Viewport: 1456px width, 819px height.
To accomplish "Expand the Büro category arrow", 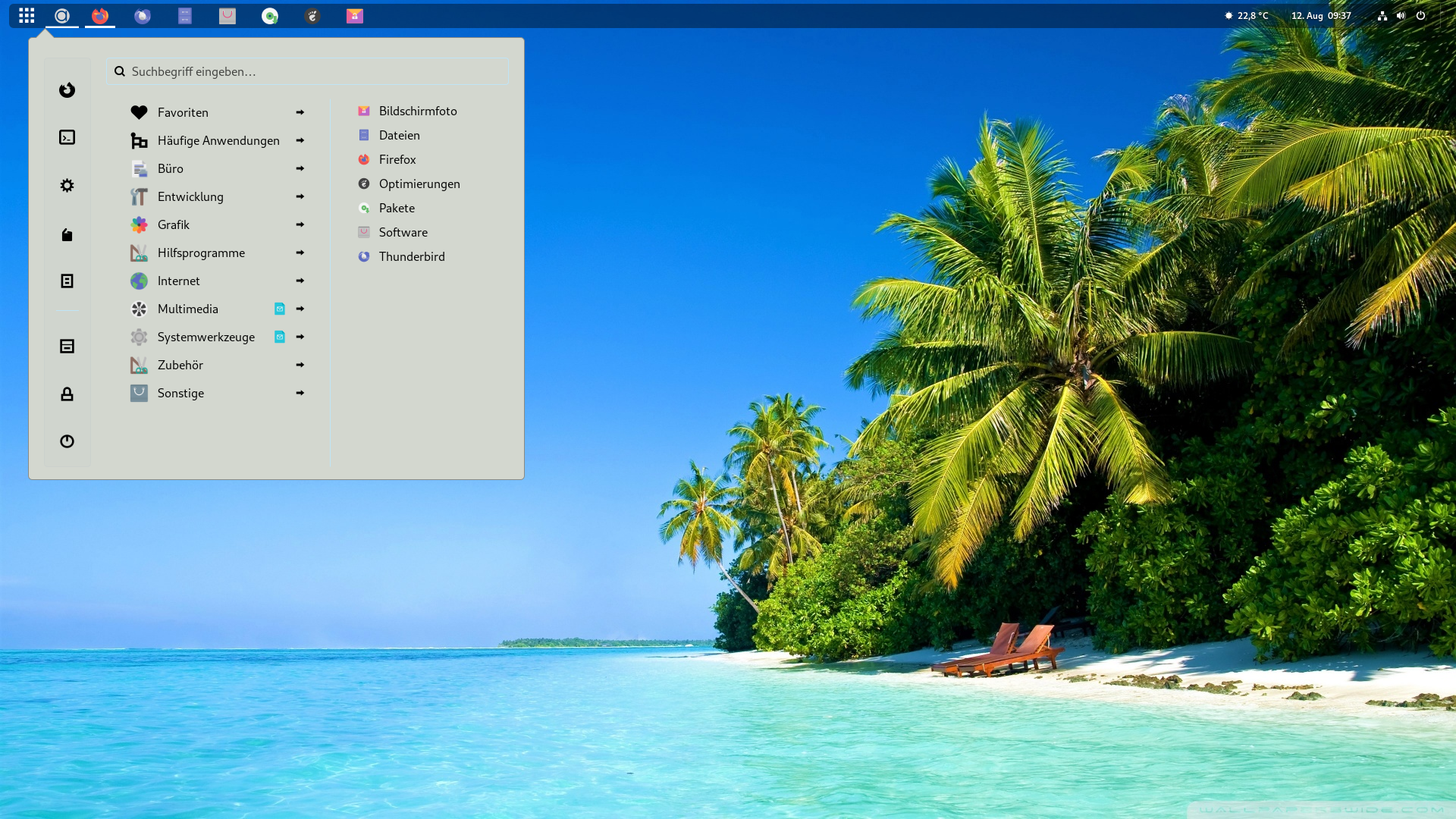I will pyautogui.click(x=300, y=168).
